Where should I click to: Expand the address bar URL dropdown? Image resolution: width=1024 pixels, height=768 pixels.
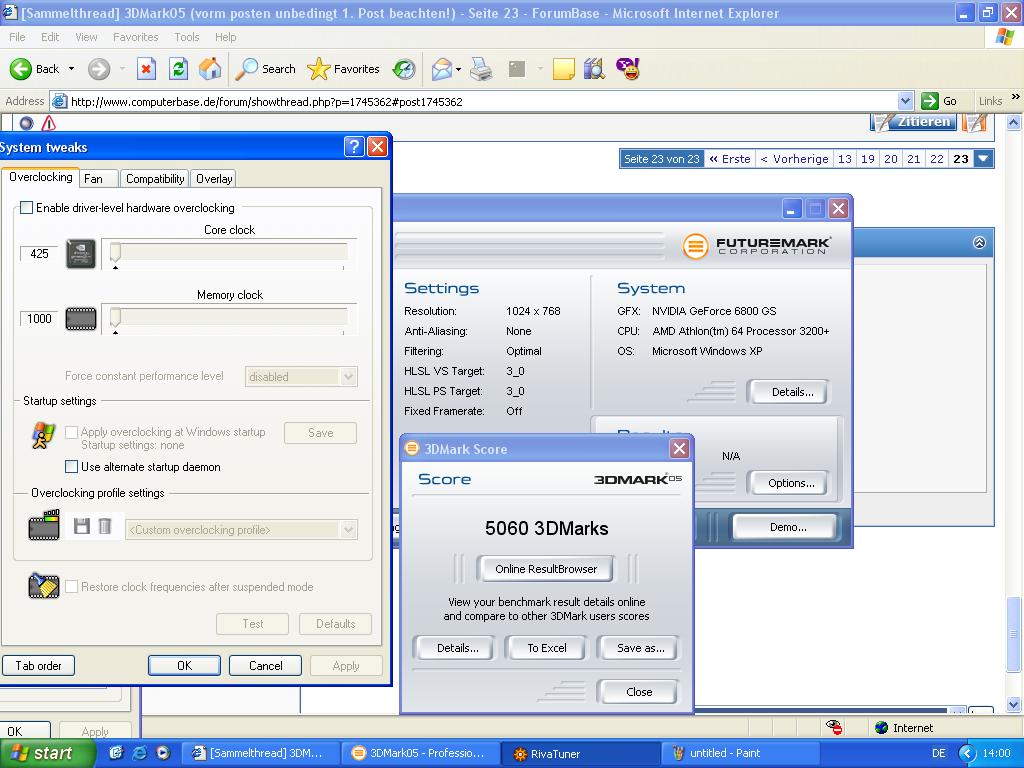(x=905, y=101)
